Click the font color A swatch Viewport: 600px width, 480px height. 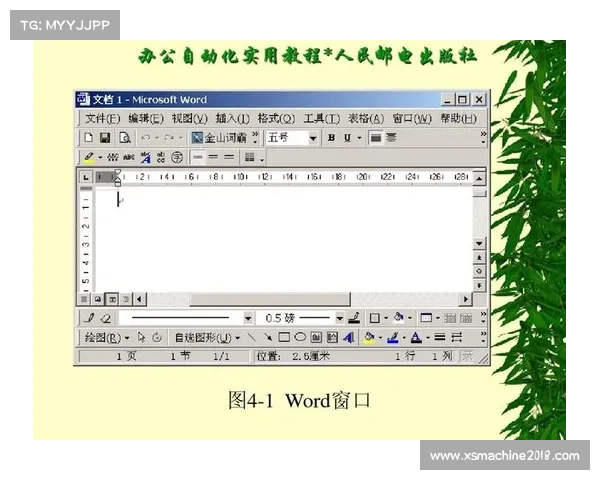pyautogui.click(x=416, y=337)
